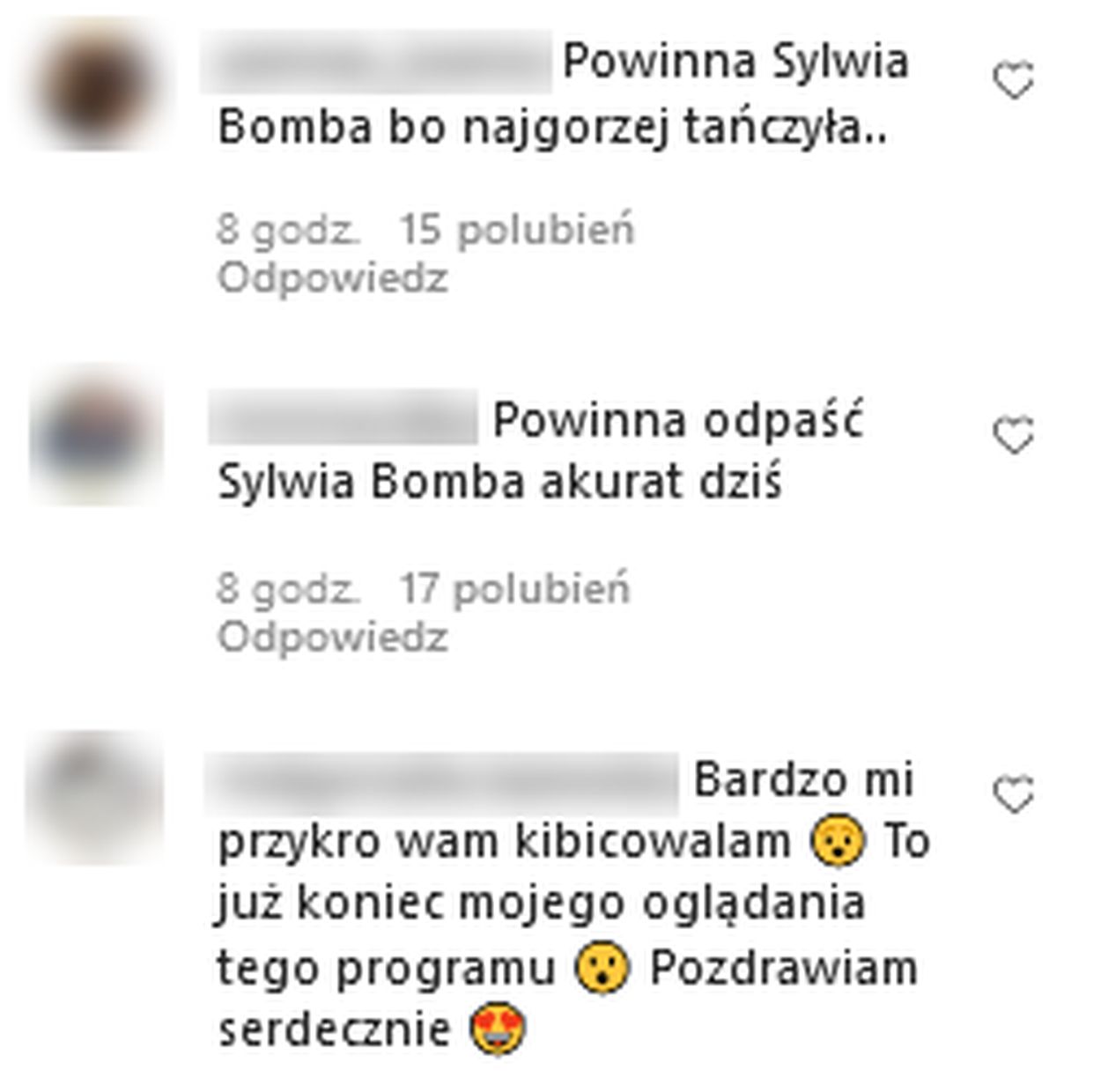Image resolution: width=1101 pixels, height=1092 pixels.
Task: Open blurred username before 'Powinna odpaść'
Action: [344, 417]
